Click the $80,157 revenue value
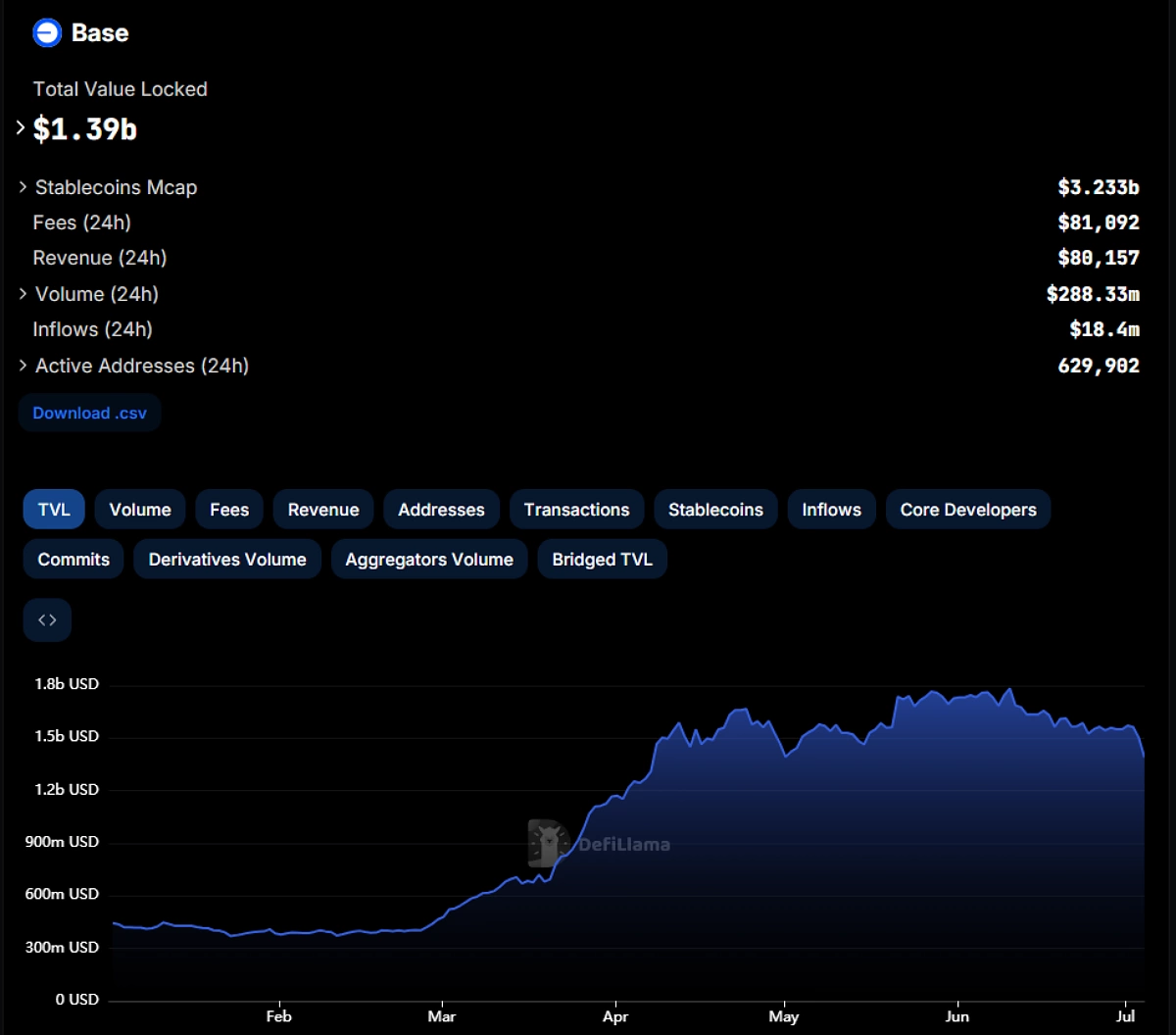1176x1035 pixels. 1099,258
